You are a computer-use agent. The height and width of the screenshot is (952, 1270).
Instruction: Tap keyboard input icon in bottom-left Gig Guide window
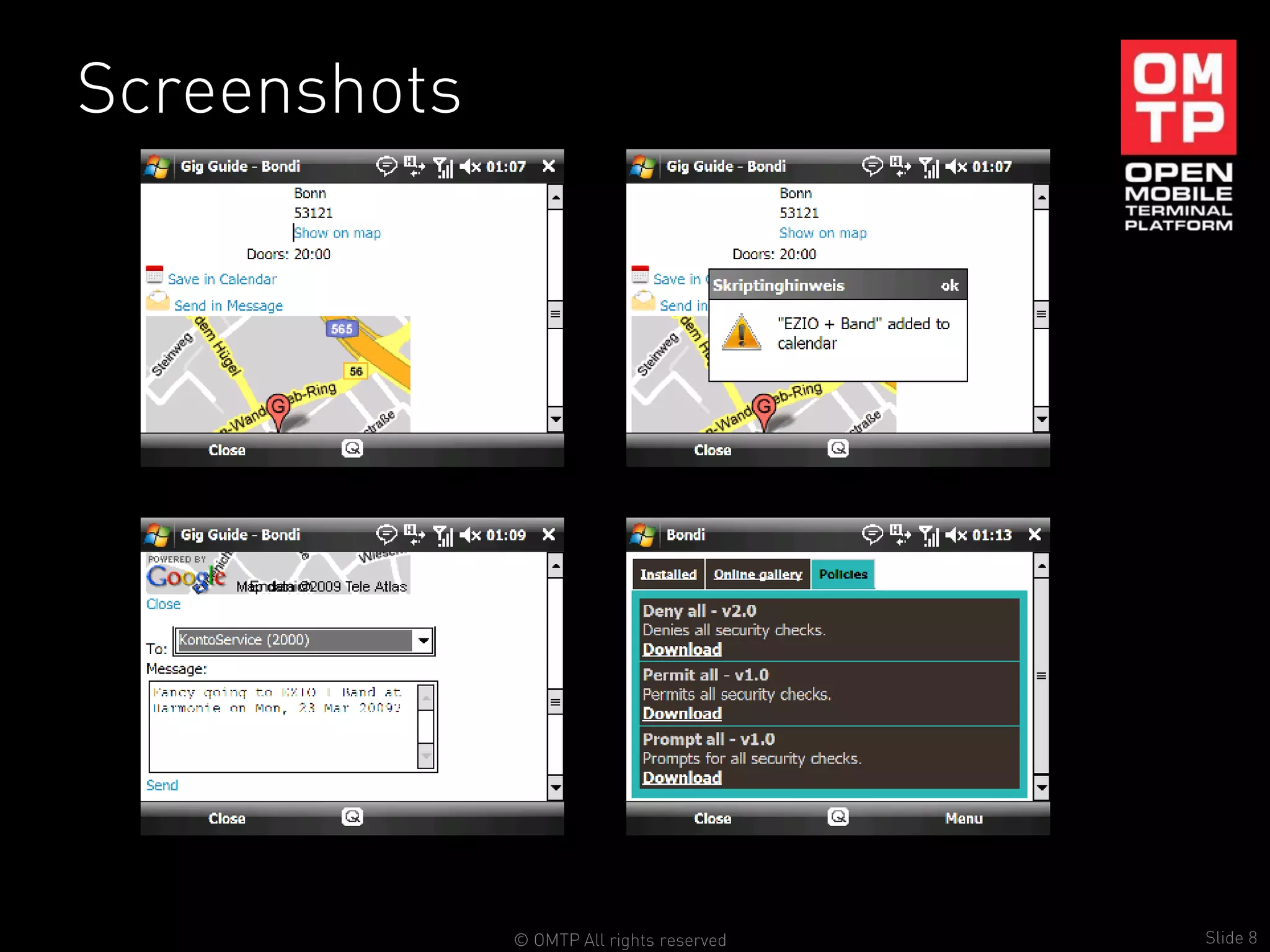(x=352, y=817)
